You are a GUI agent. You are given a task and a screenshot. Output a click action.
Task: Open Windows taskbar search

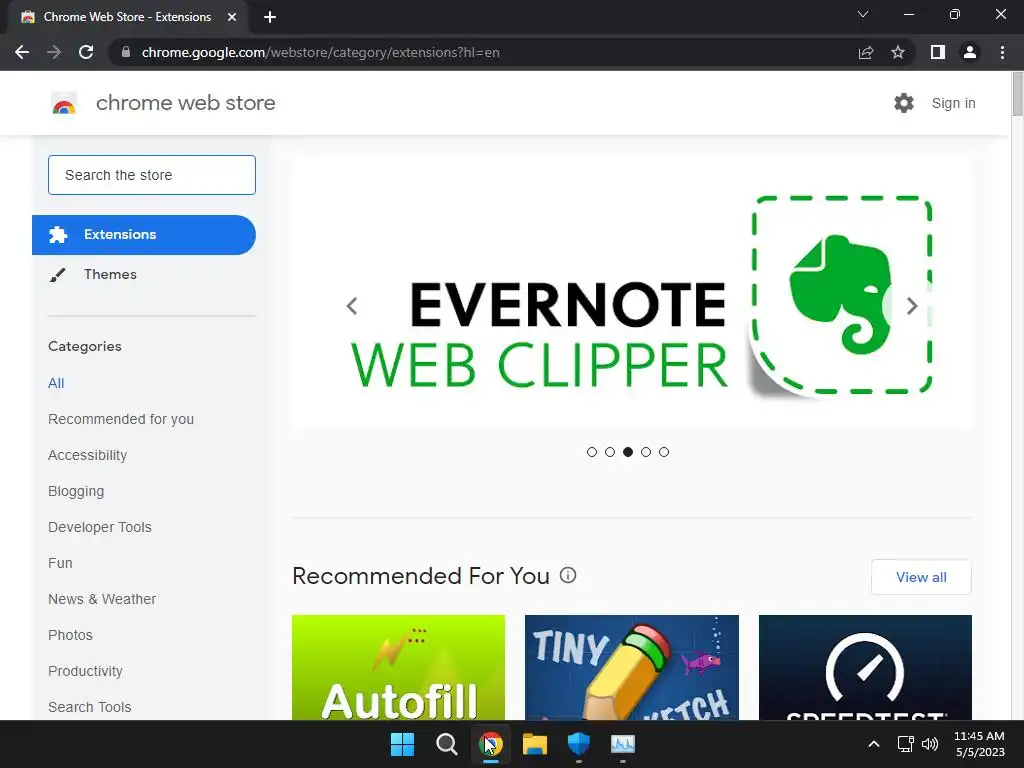pos(447,744)
